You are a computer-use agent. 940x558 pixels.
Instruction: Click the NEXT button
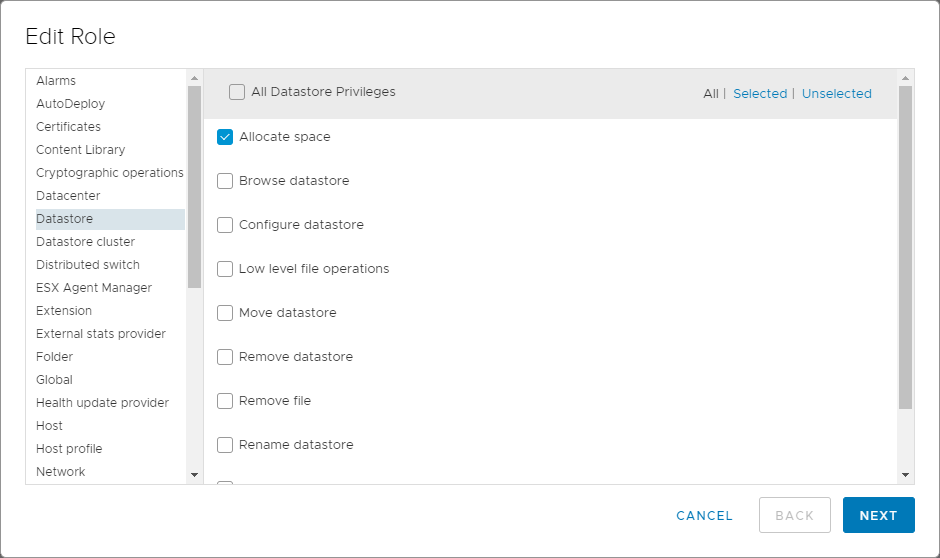878,515
